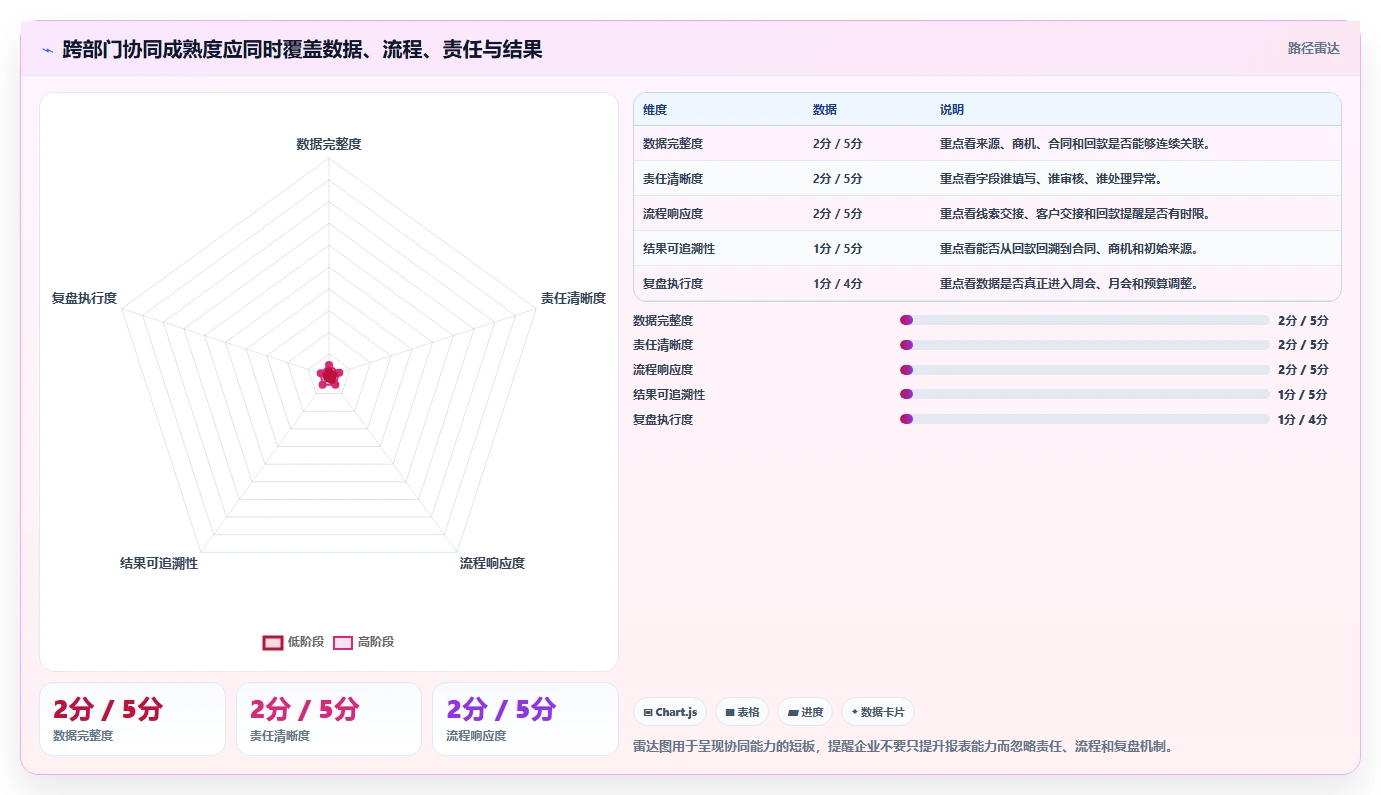Click the 低阶段 legend text
This screenshot has width=1381, height=795.
[306, 642]
